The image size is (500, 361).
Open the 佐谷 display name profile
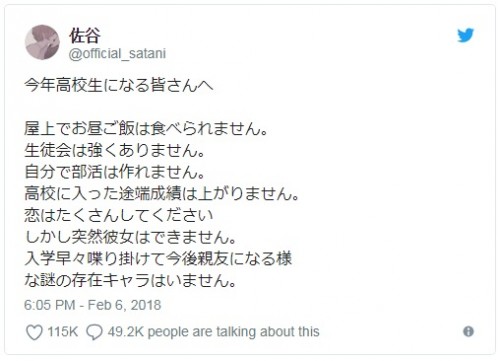coord(85,36)
